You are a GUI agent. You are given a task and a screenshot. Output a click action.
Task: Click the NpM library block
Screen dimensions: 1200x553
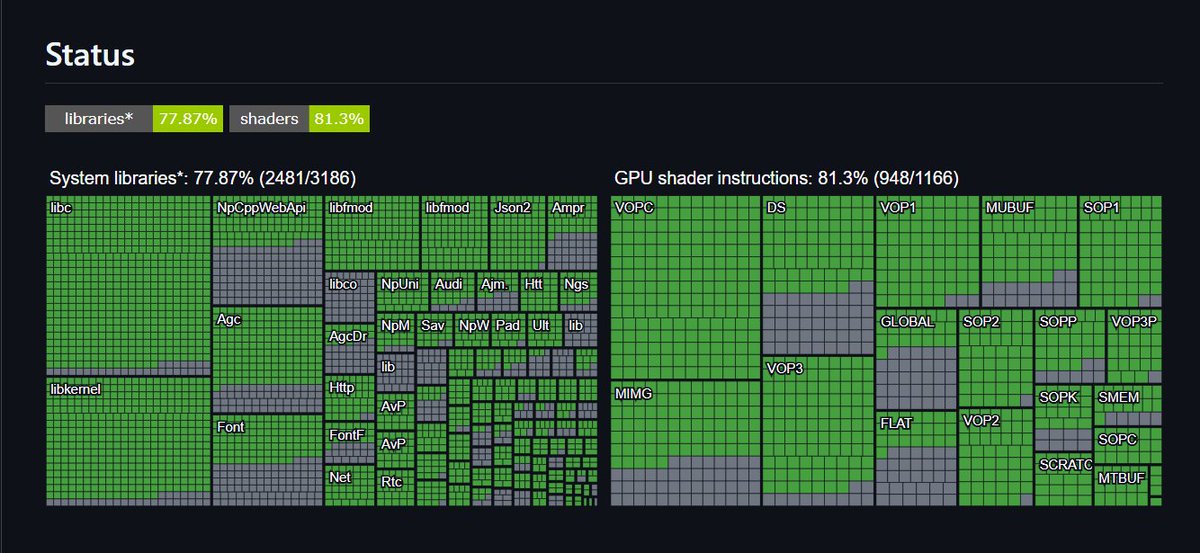point(396,331)
